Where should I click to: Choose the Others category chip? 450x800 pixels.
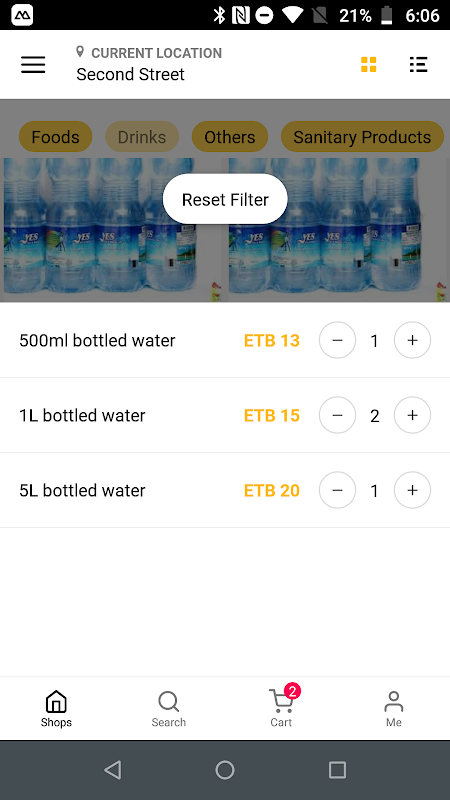pos(230,137)
